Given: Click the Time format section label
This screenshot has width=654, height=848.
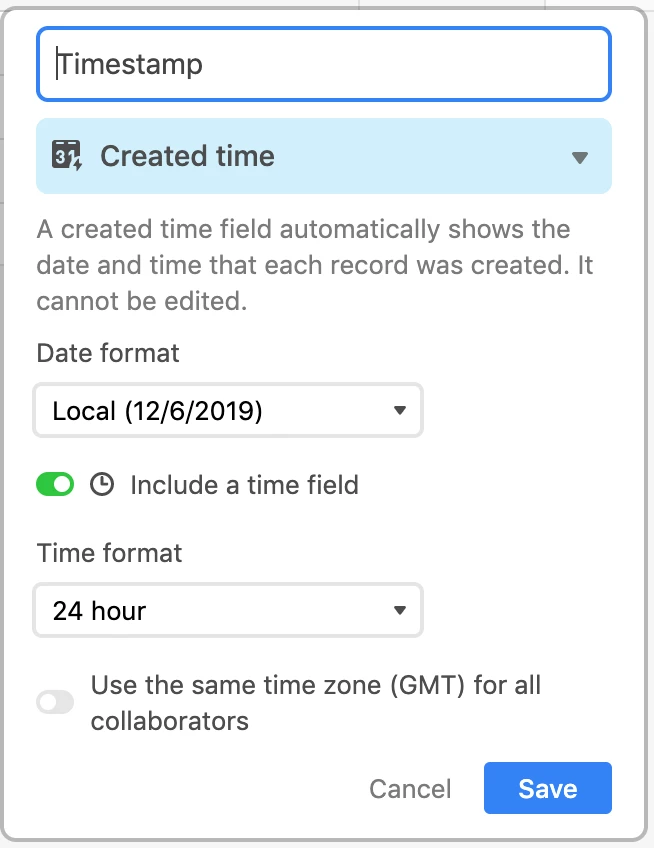Looking at the screenshot, I should [109, 553].
